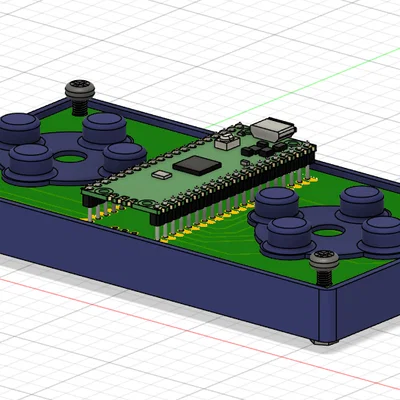Select the rearmost button of the left cluster
Viewport: 400px width, 400px height.
(104, 129)
